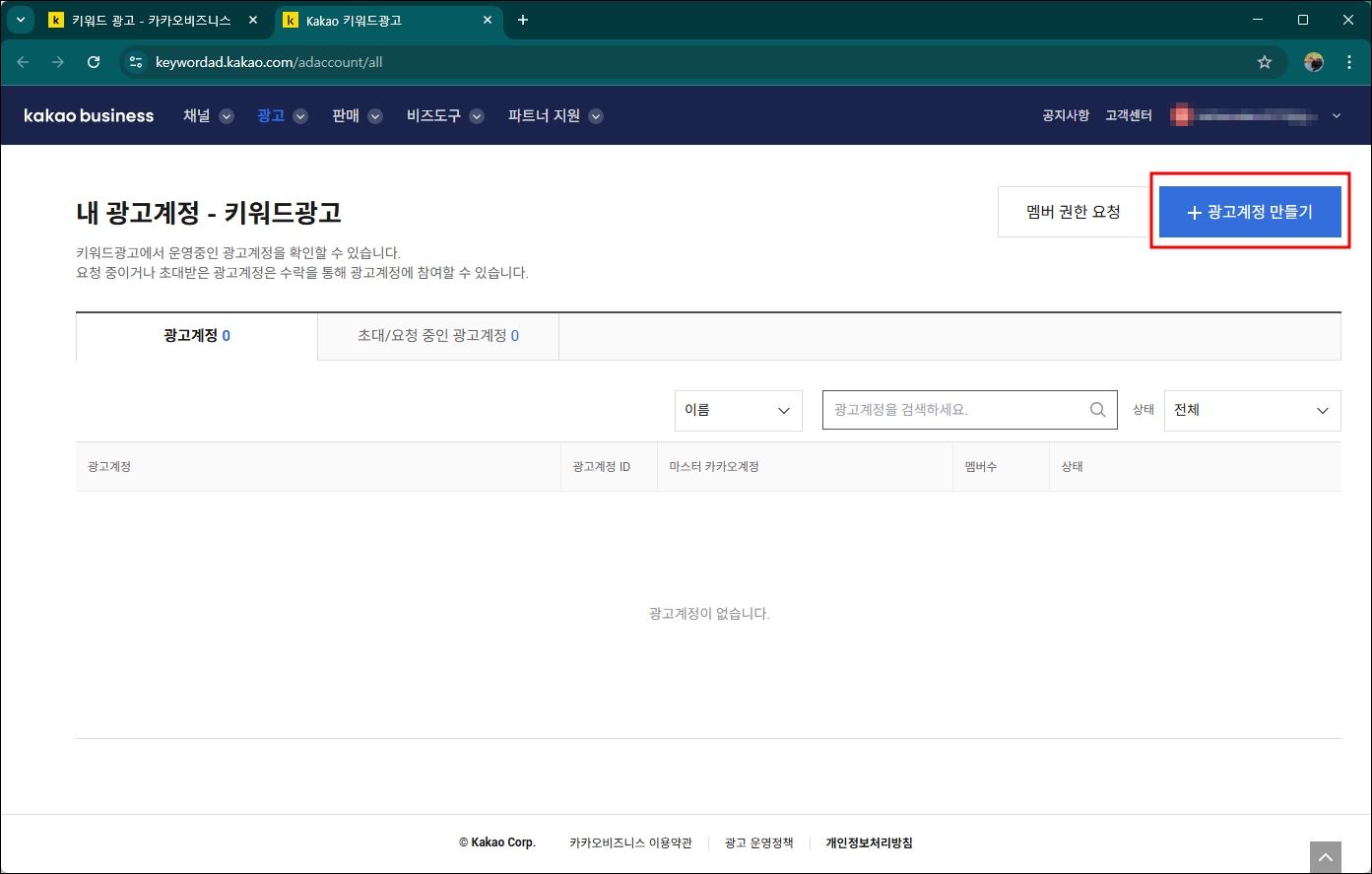
Task: Close the Kakao 키워드광고 tab
Action: pyautogui.click(x=487, y=20)
